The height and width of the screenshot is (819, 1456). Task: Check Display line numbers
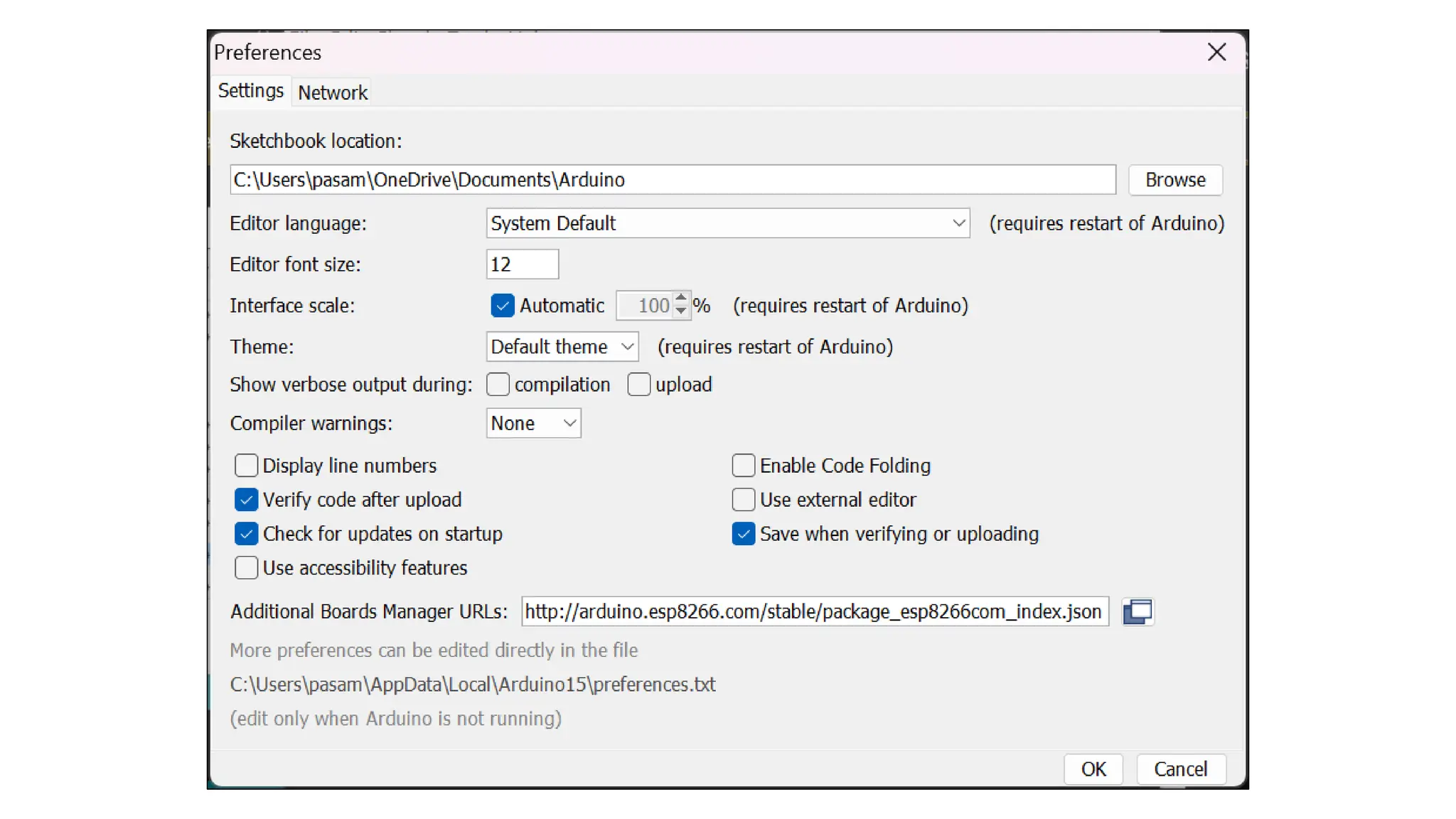(246, 466)
